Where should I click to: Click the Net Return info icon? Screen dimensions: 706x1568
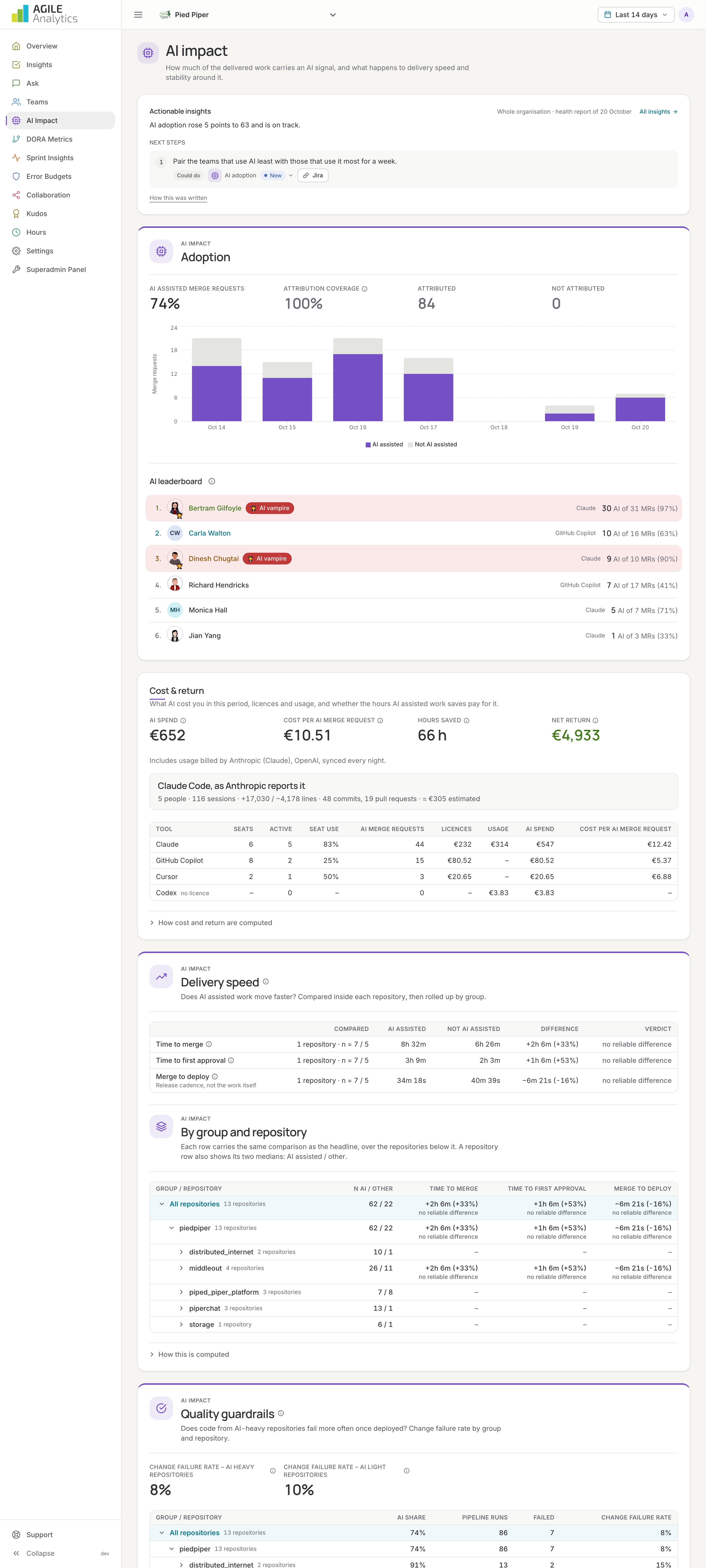click(595, 721)
